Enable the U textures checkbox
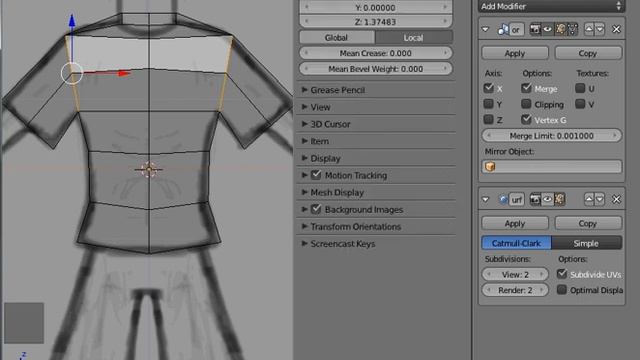This screenshot has width=640, height=360. click(x=580, y=88)
